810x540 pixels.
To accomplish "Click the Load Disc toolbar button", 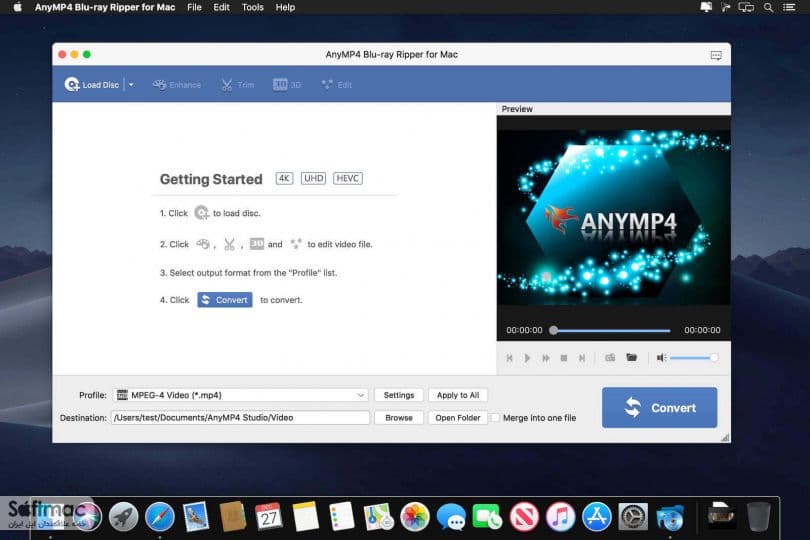I will click(91, 85).
